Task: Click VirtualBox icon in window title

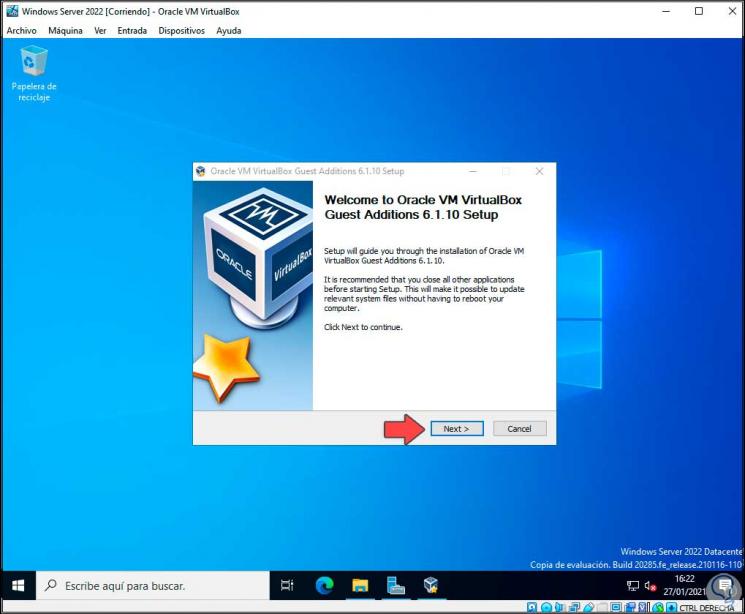Action: click(12, 11)
